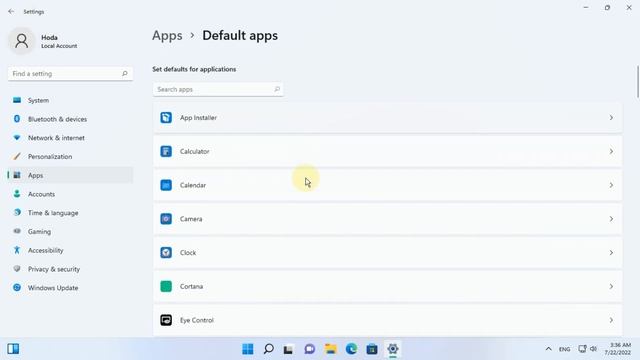Click the Personalization brush icon
640x360 pixels.
17,156
